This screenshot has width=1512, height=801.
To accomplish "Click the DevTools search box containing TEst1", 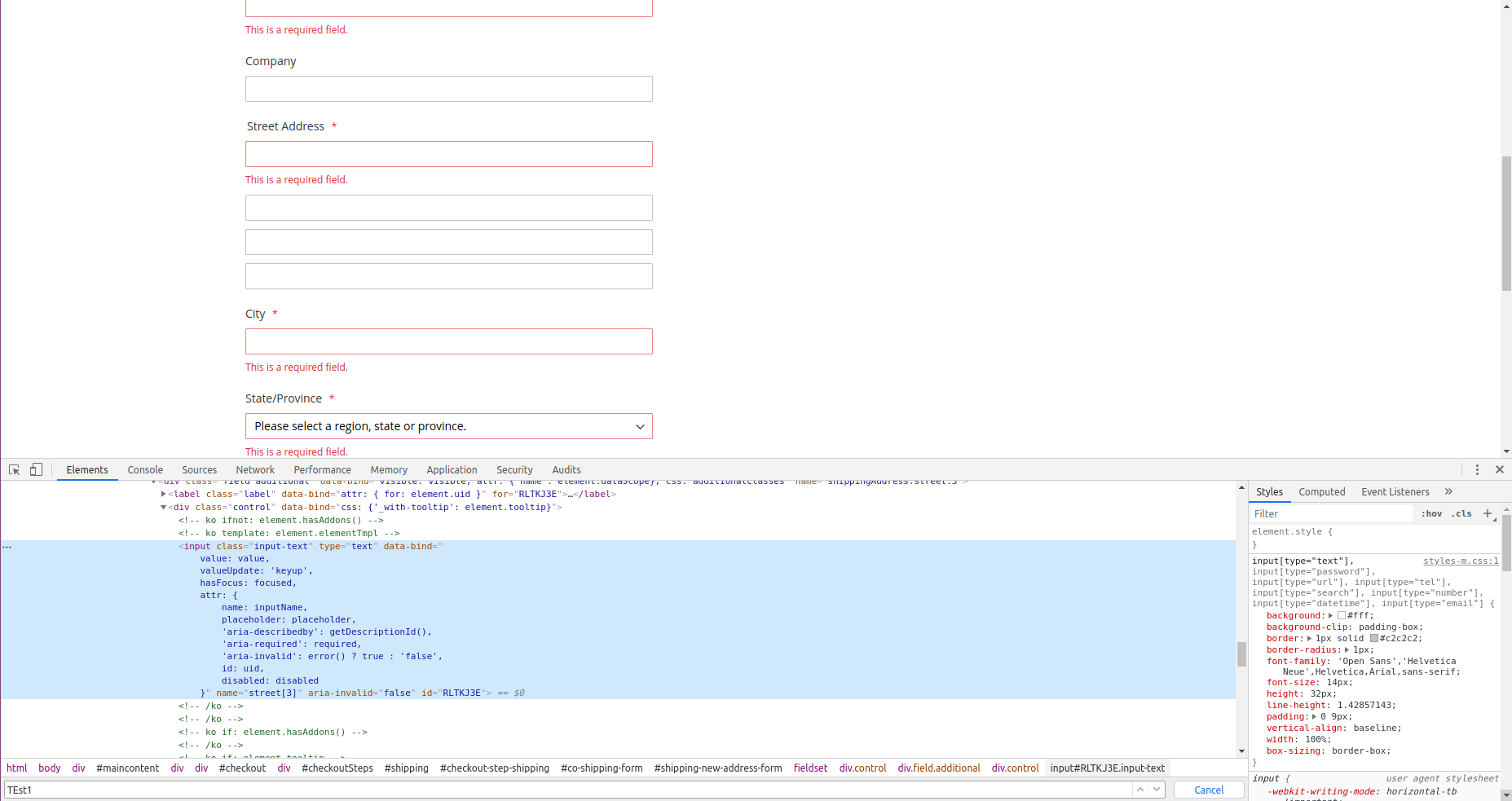I will pos(569,790).
